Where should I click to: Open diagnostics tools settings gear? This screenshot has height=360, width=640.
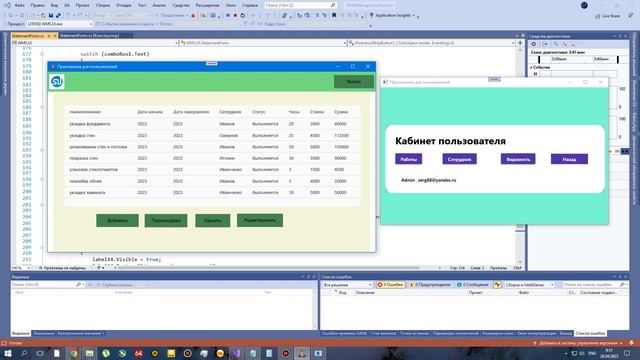click(533, 44)
